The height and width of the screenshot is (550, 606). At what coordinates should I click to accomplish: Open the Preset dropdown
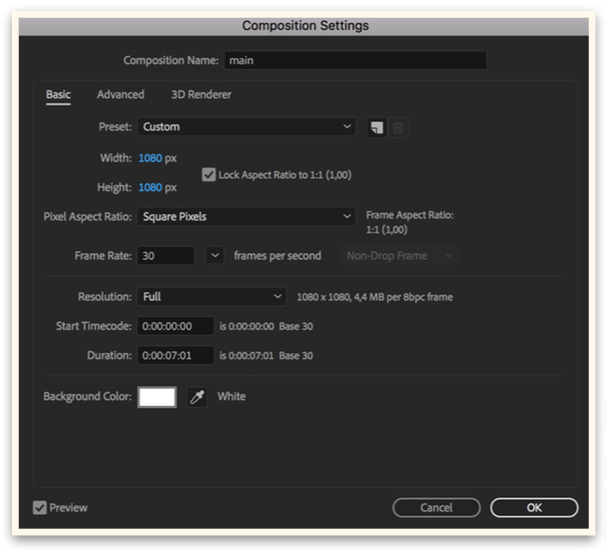click(x=247, y=127)
